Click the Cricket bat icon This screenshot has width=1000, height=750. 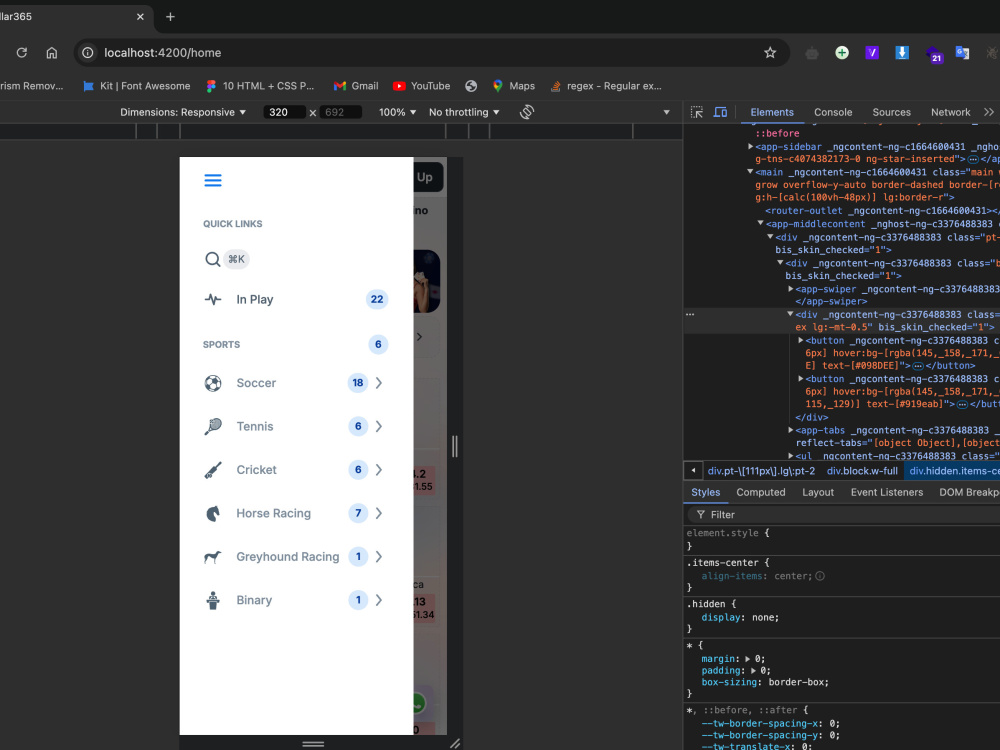(x=213, y=470)
